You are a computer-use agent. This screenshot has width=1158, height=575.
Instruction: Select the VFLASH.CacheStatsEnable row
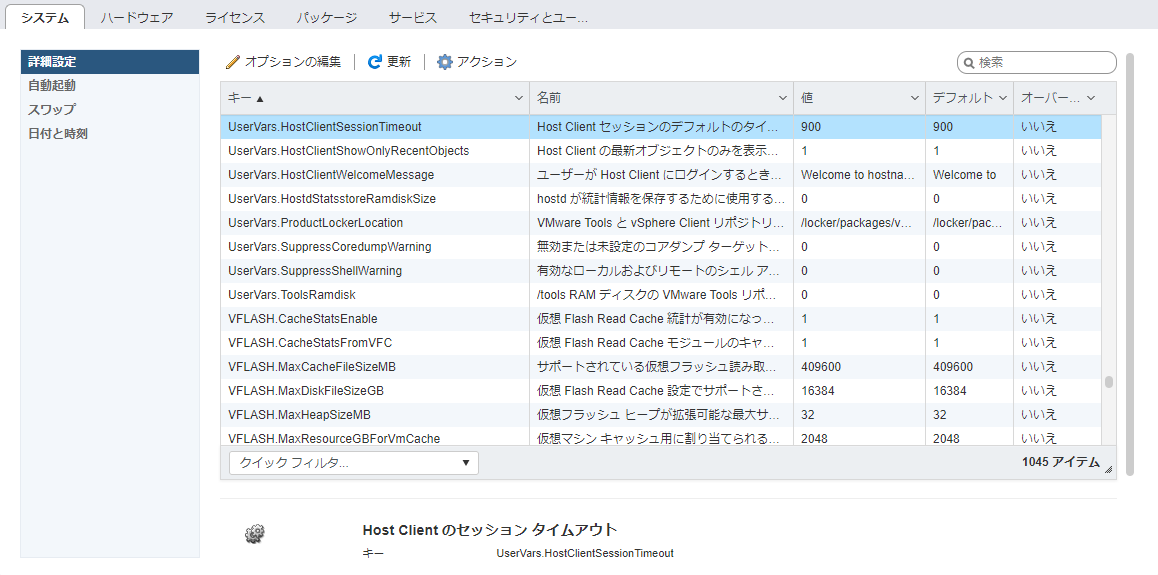[661, 319]
